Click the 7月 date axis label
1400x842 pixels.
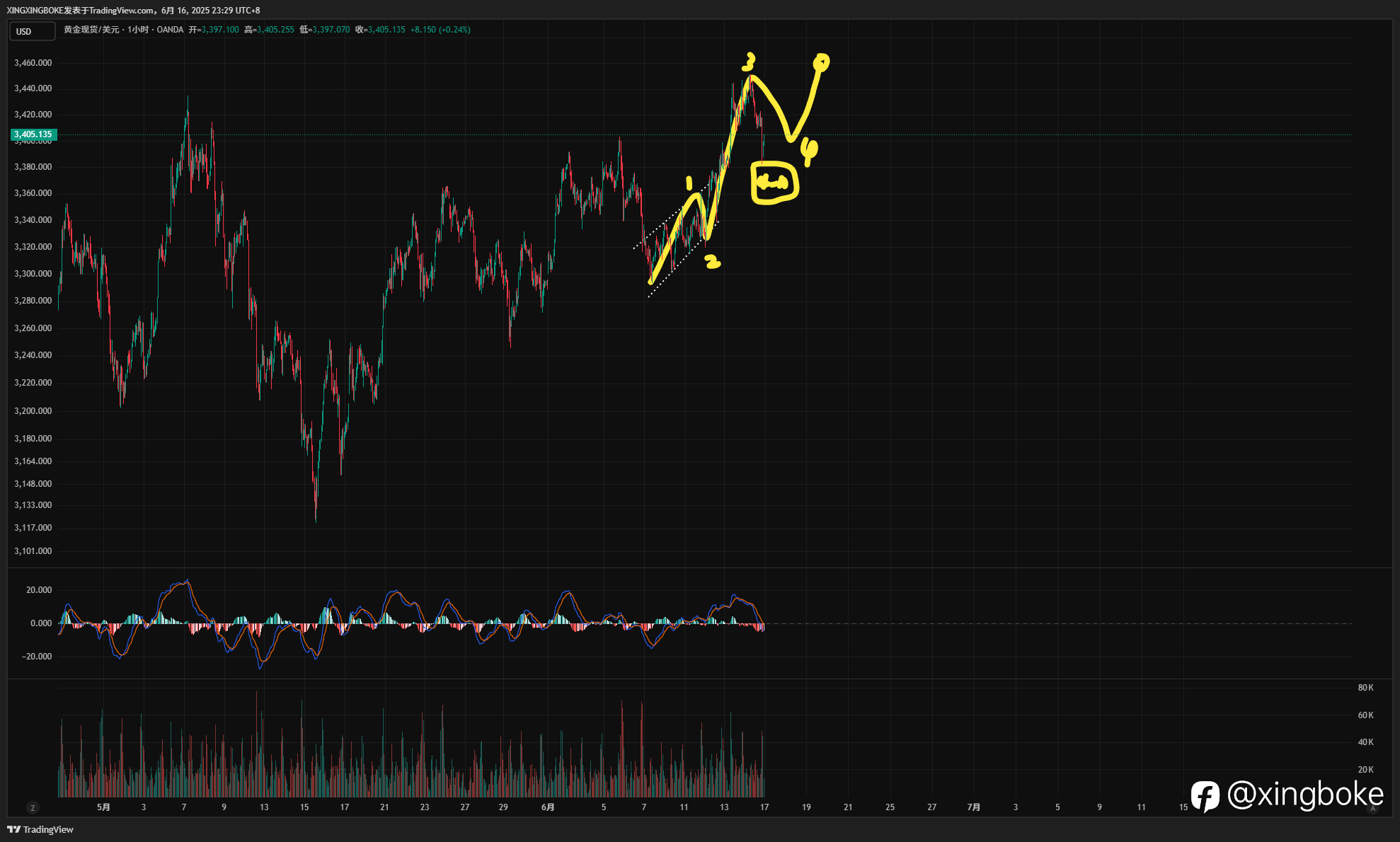[974, 807]
